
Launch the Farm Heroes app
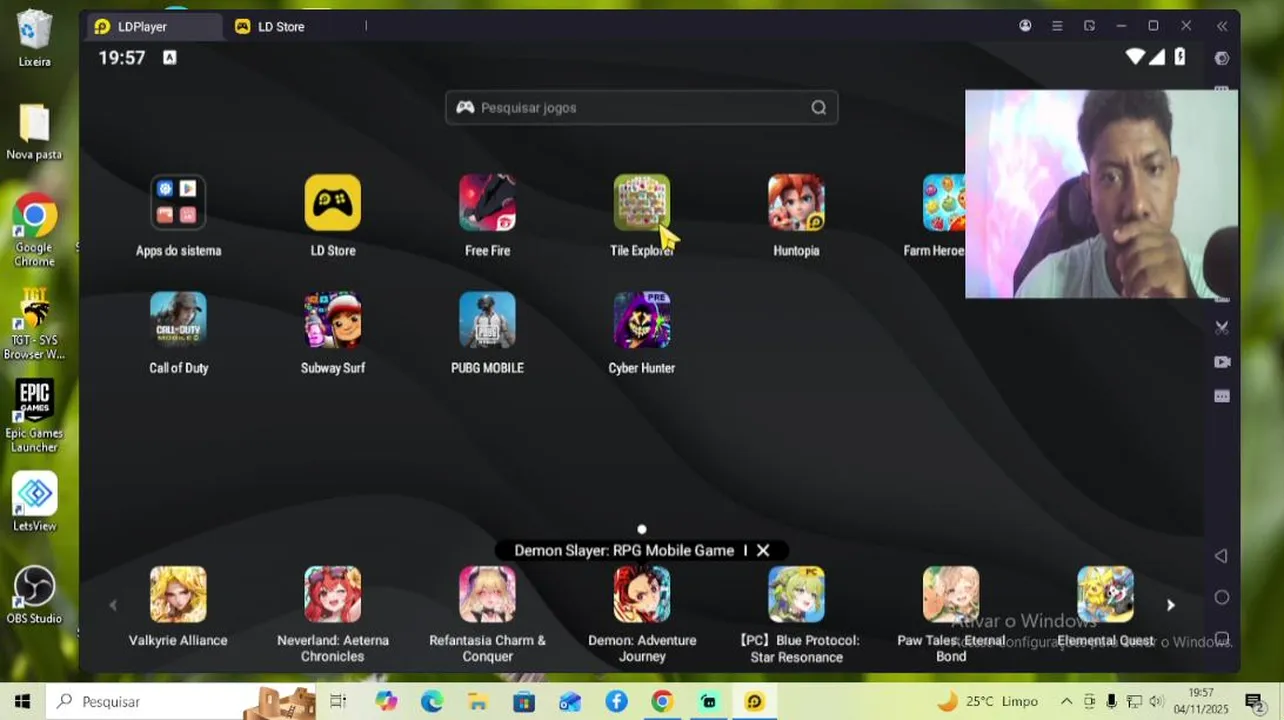pyautogui.click(x=943, y=203)
